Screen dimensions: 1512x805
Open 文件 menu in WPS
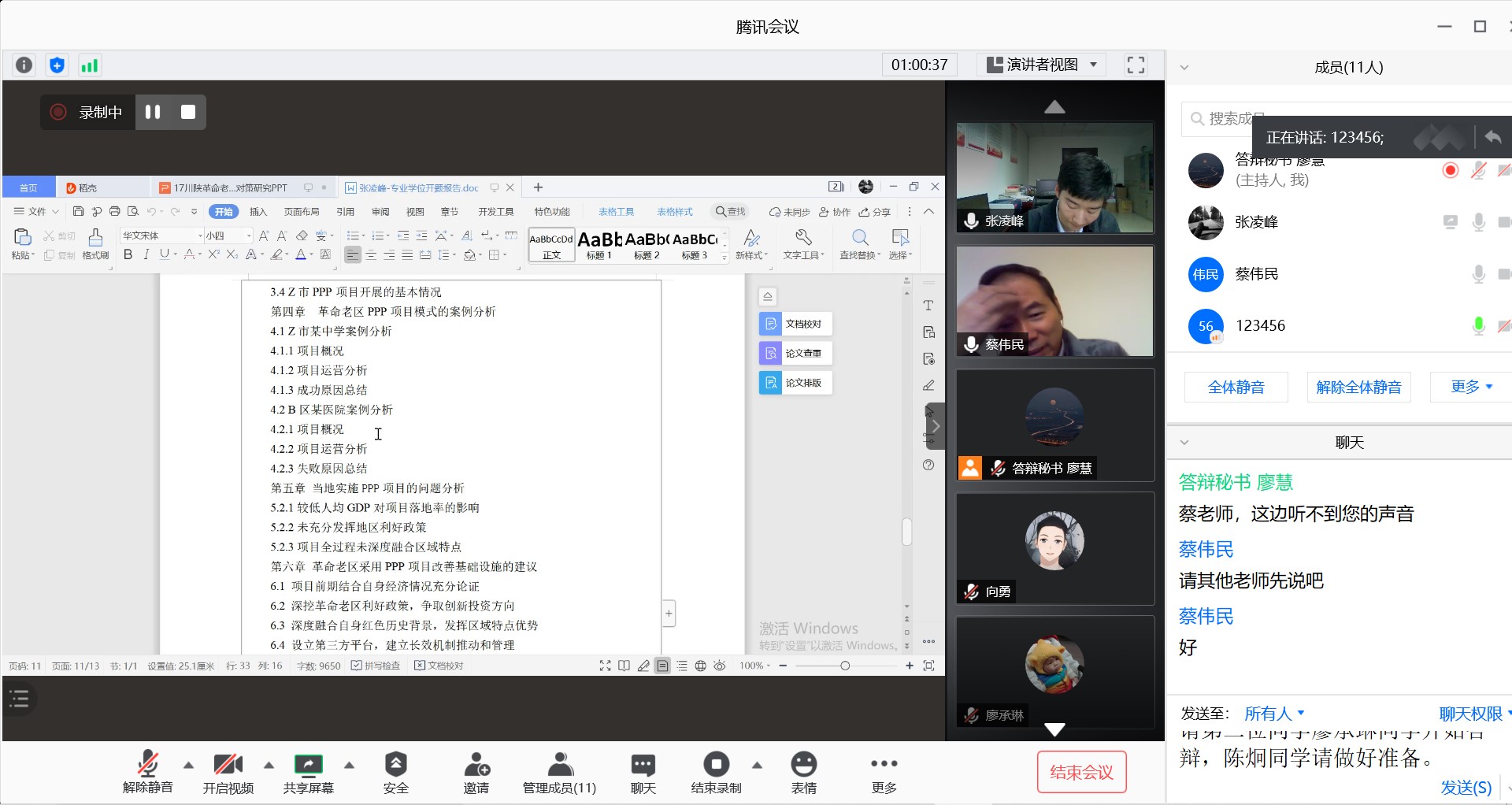click(36, 212)
